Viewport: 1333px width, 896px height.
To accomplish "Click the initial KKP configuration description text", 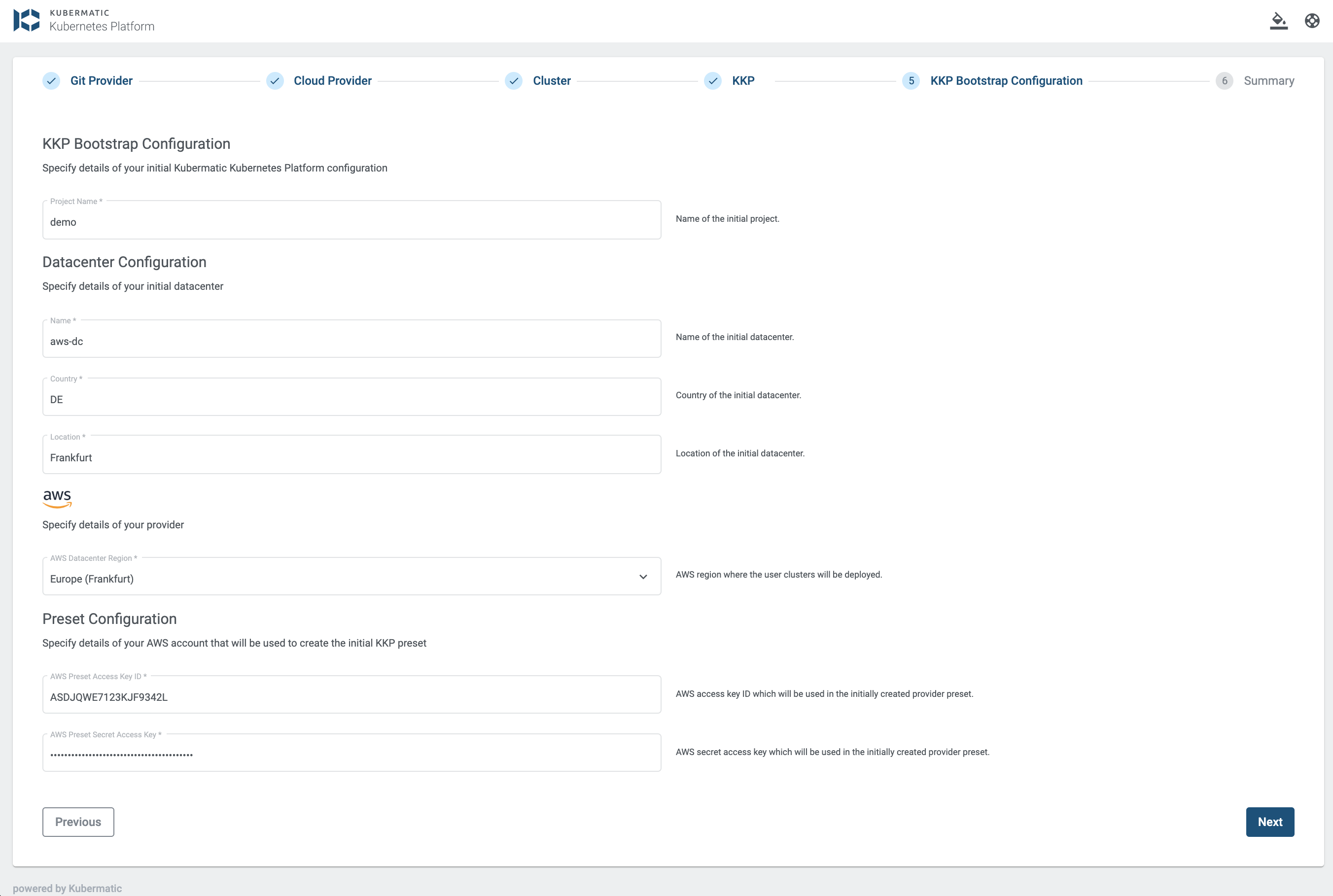I will point(215,168).
